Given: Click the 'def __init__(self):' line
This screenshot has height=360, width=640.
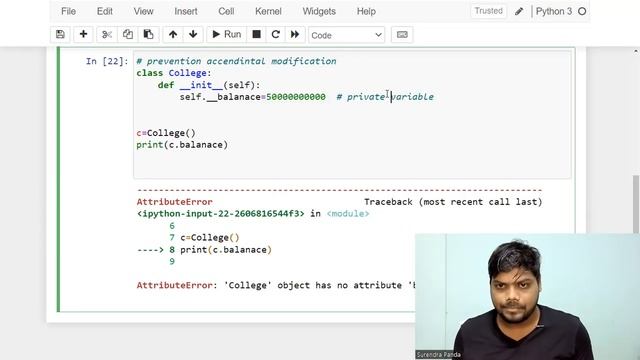Looking at the screenshot, I should click(x=209, y=85).
